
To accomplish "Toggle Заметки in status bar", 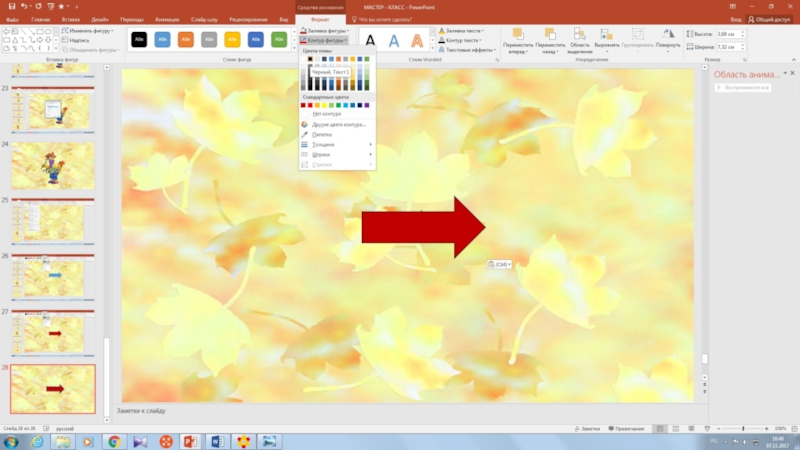I will pyautogui.click(x=587, y=429).
